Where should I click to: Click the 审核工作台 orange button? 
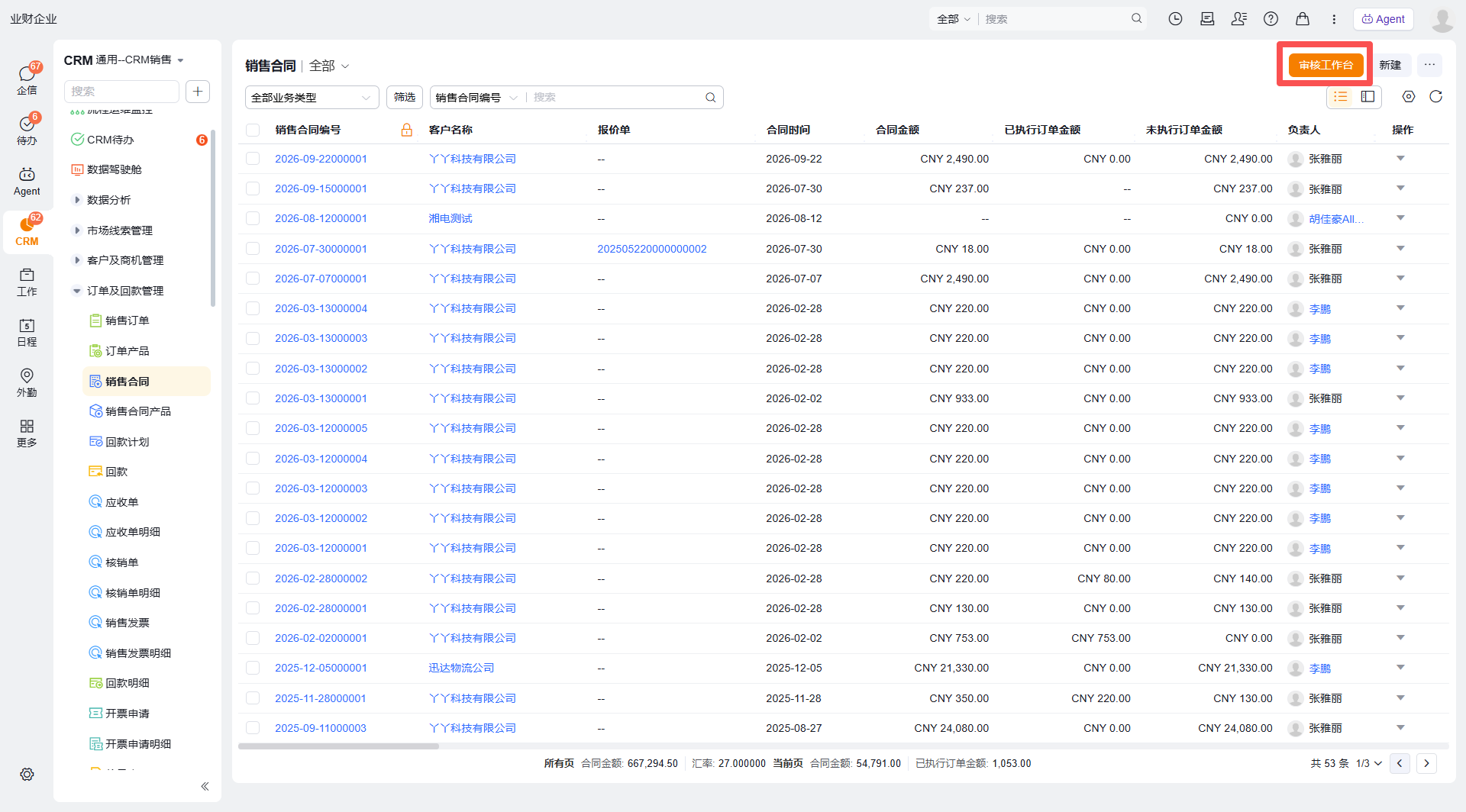tap(1326, 66)
